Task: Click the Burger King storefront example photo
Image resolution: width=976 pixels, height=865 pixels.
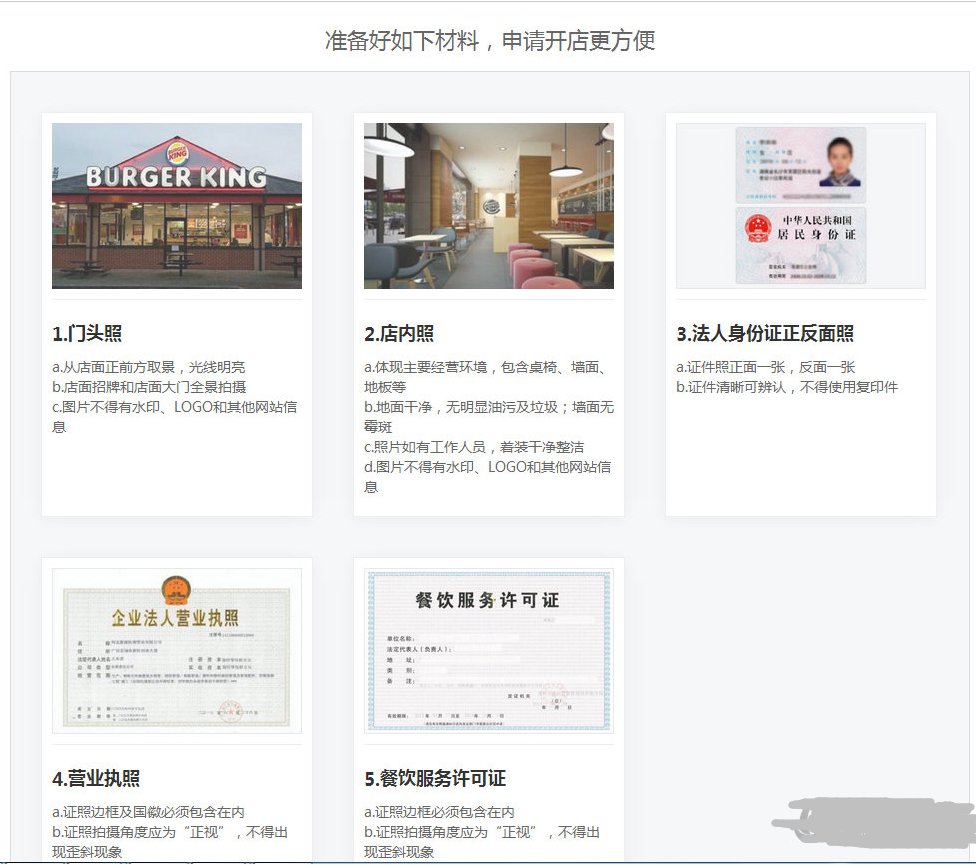Action: point(176,205)
